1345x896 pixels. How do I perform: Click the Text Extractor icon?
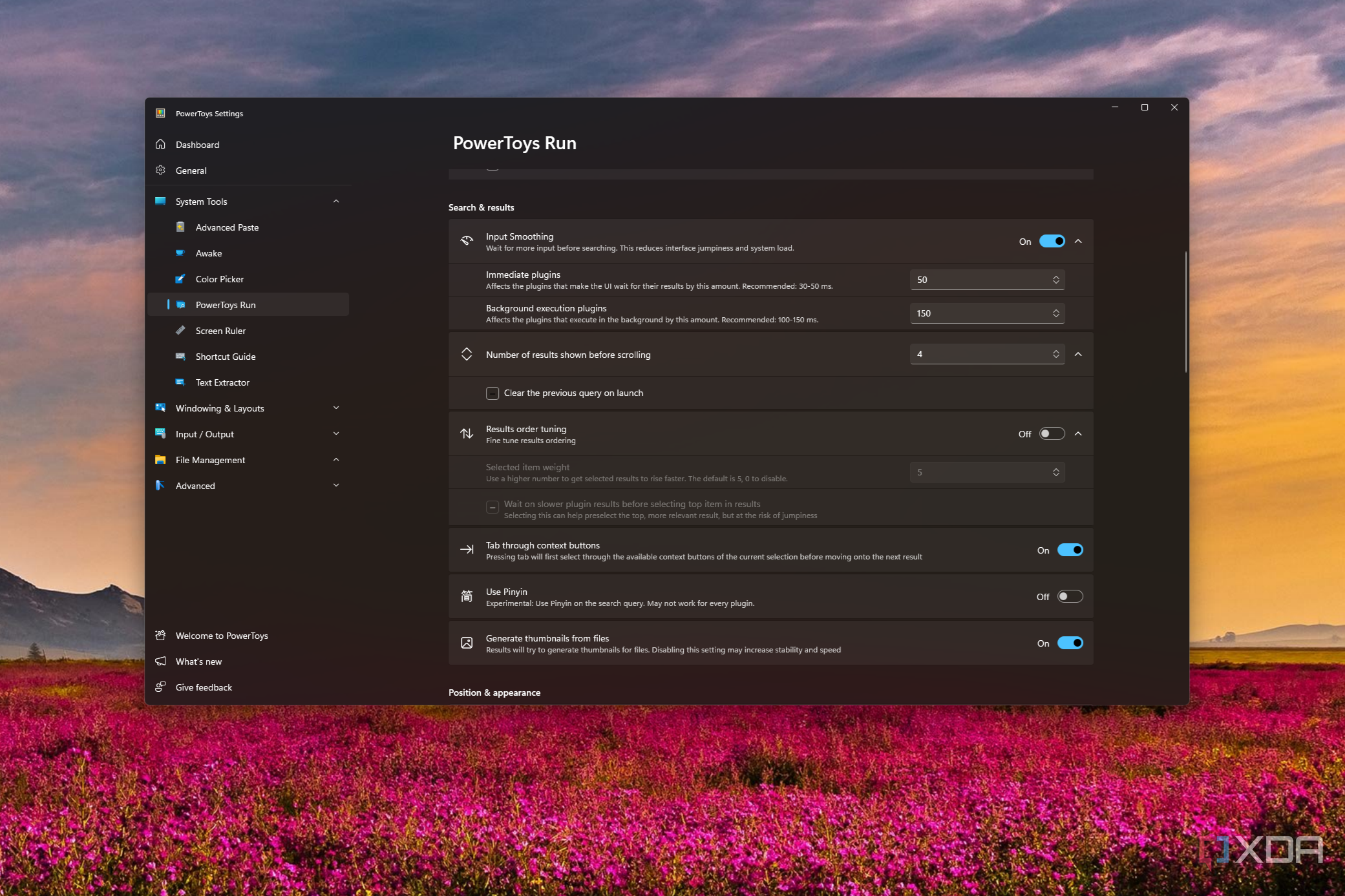click(181, 382)
